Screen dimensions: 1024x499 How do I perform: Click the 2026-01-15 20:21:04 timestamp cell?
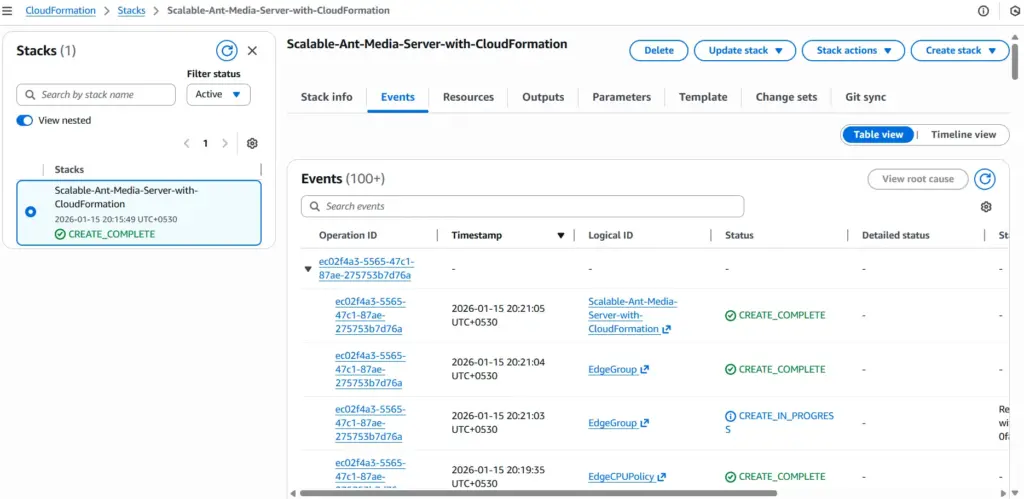[498, 369]
